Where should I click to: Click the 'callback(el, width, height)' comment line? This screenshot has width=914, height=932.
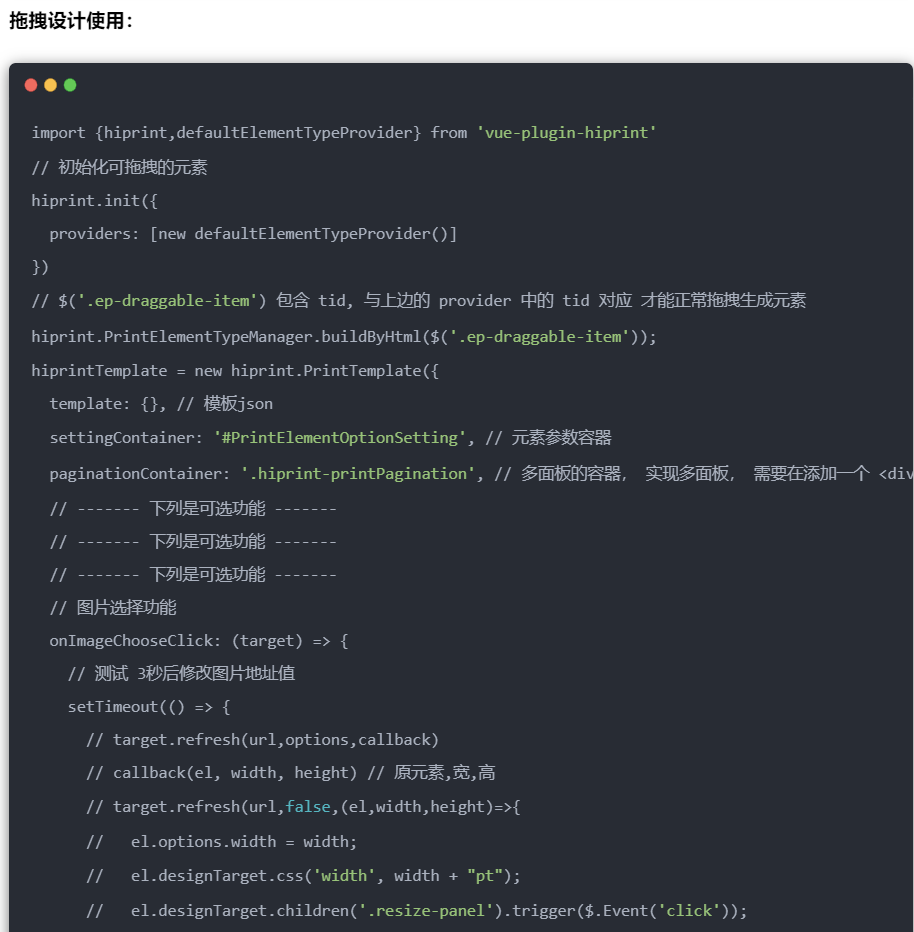(x=290, y=773)
